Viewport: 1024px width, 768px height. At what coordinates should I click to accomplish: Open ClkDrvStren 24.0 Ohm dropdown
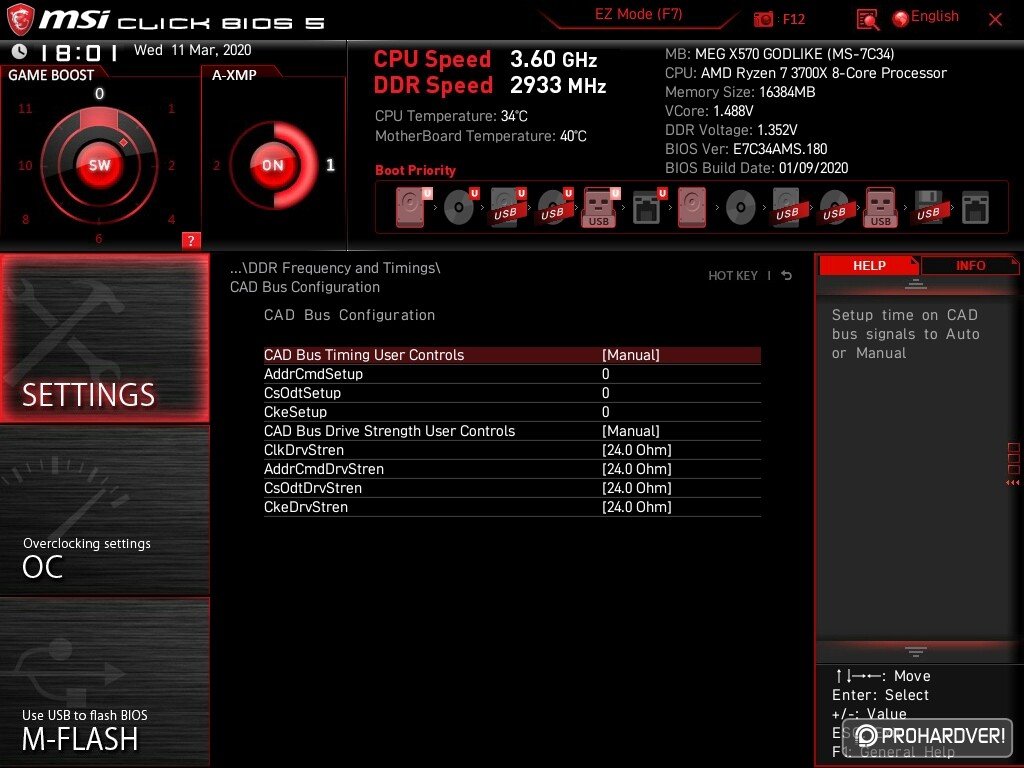pyautogui.click(x=637, y=451)
